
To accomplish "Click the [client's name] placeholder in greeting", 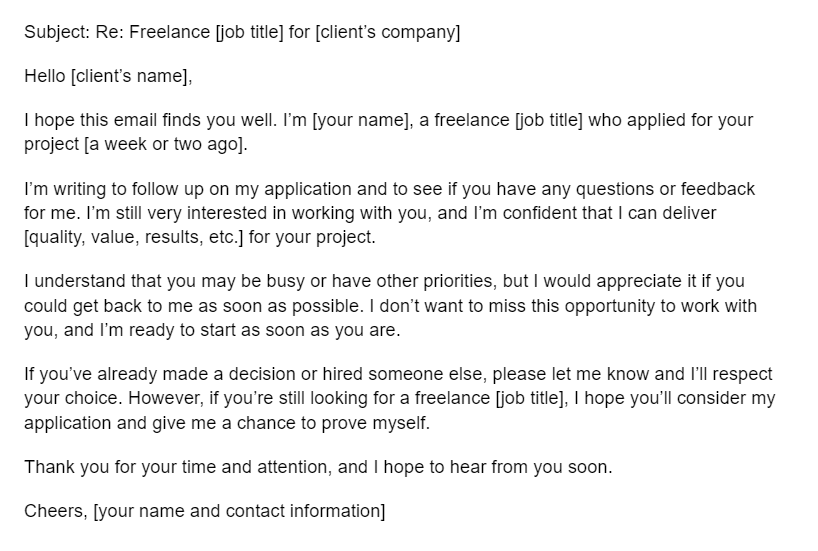I will 130,76.
